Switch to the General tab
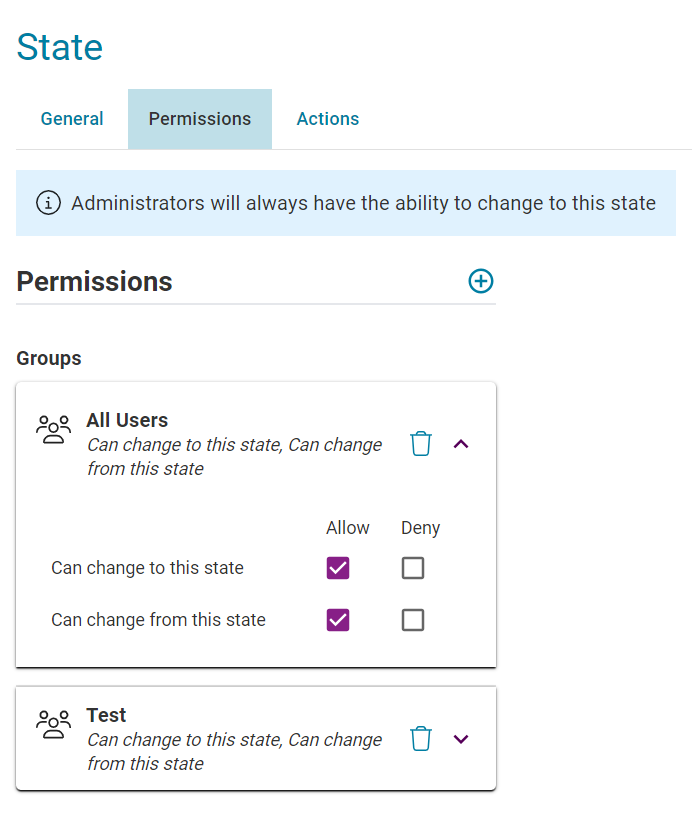Image resolution: width=692 pixels, height=818 pixels. point(72,119)
